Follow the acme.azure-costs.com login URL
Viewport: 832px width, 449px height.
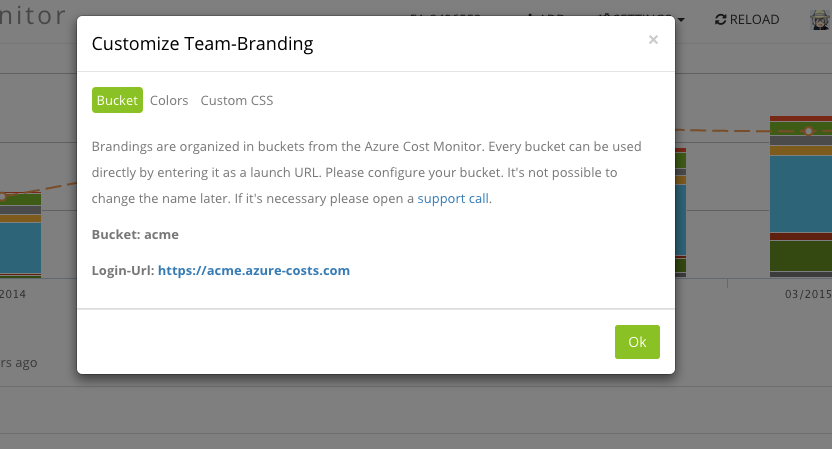pos(254,270)
